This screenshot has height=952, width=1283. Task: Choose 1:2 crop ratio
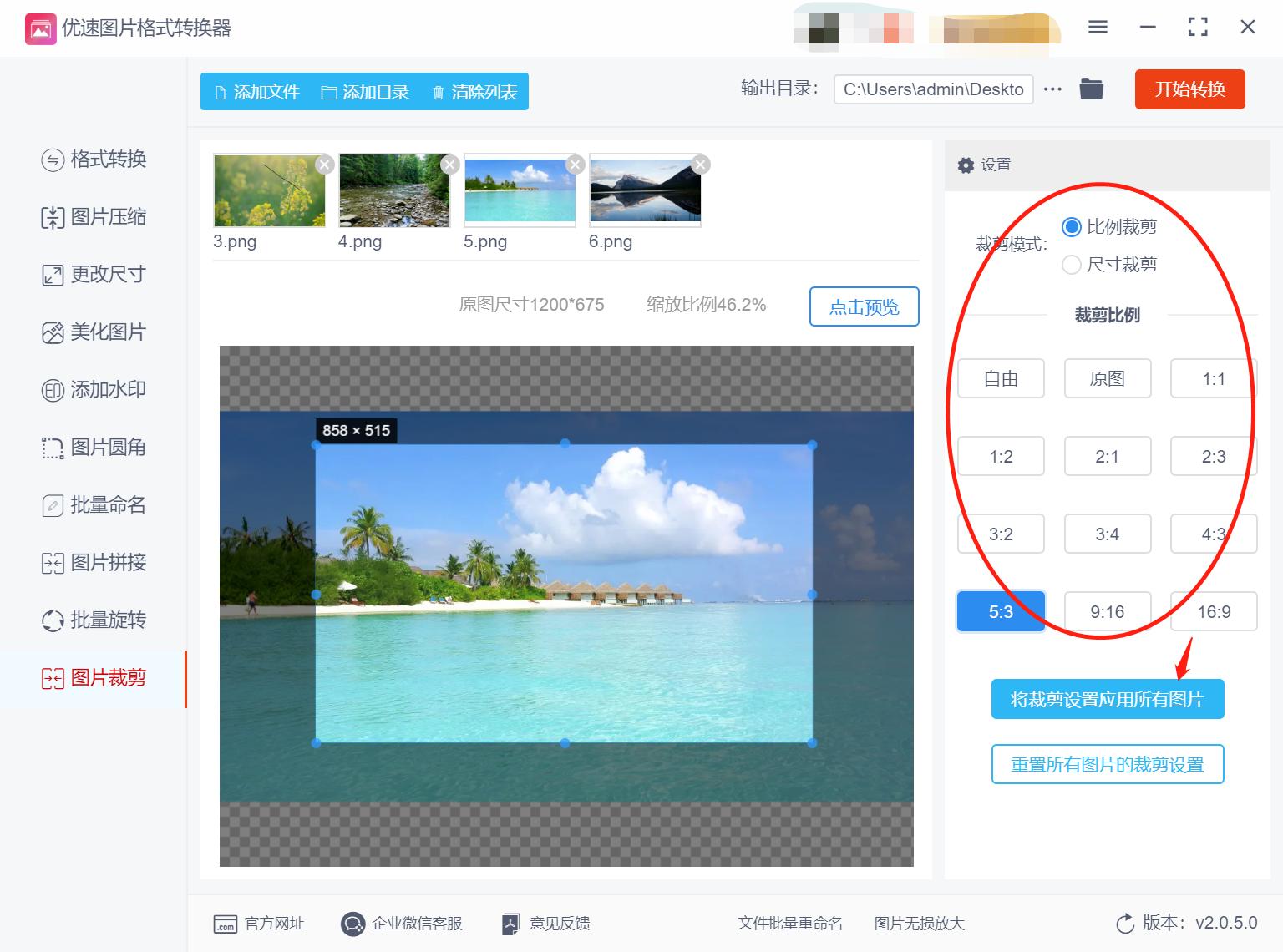(x=1001, y=456)
